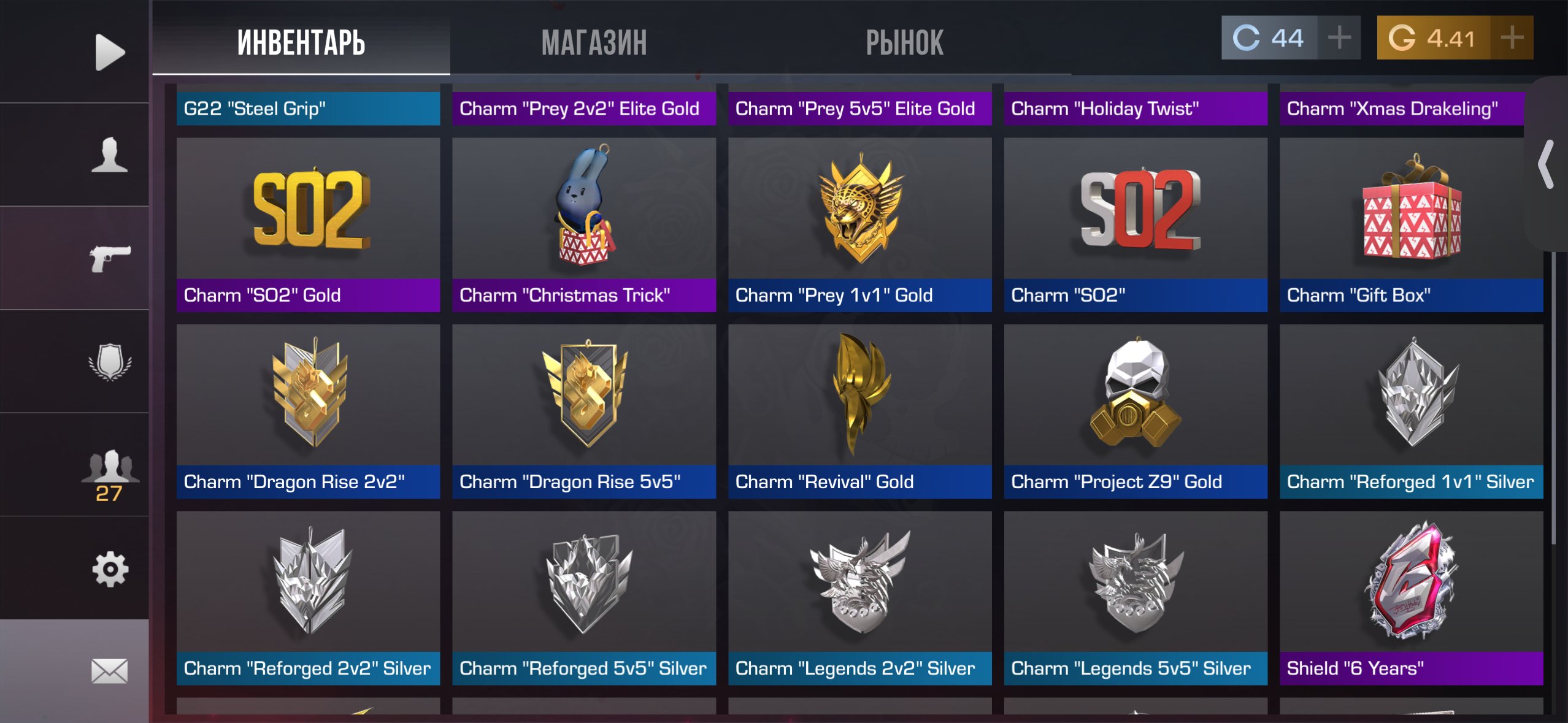Open the mail envelope icon

110,671
